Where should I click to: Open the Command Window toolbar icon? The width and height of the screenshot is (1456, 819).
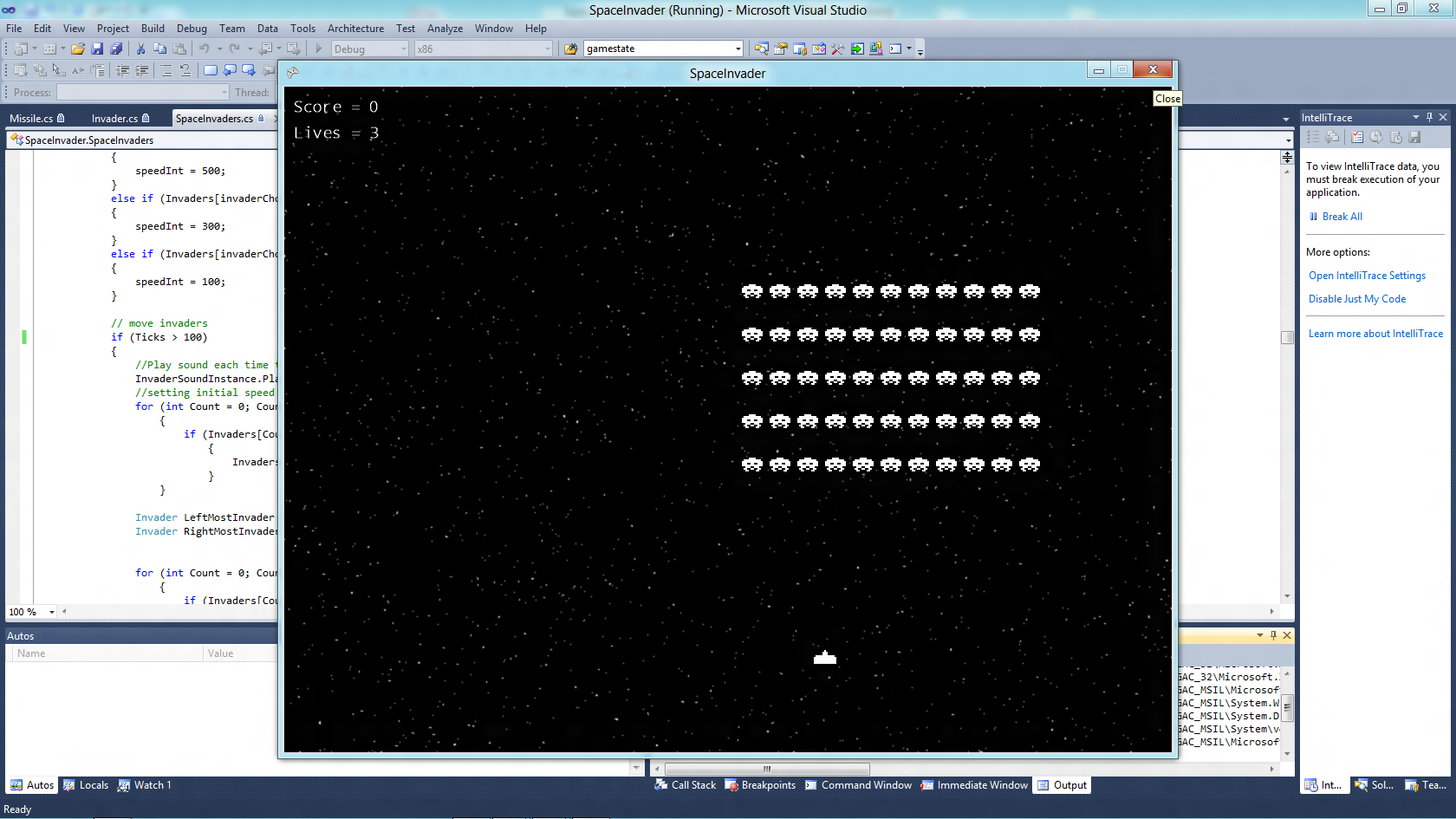[895, 49]
